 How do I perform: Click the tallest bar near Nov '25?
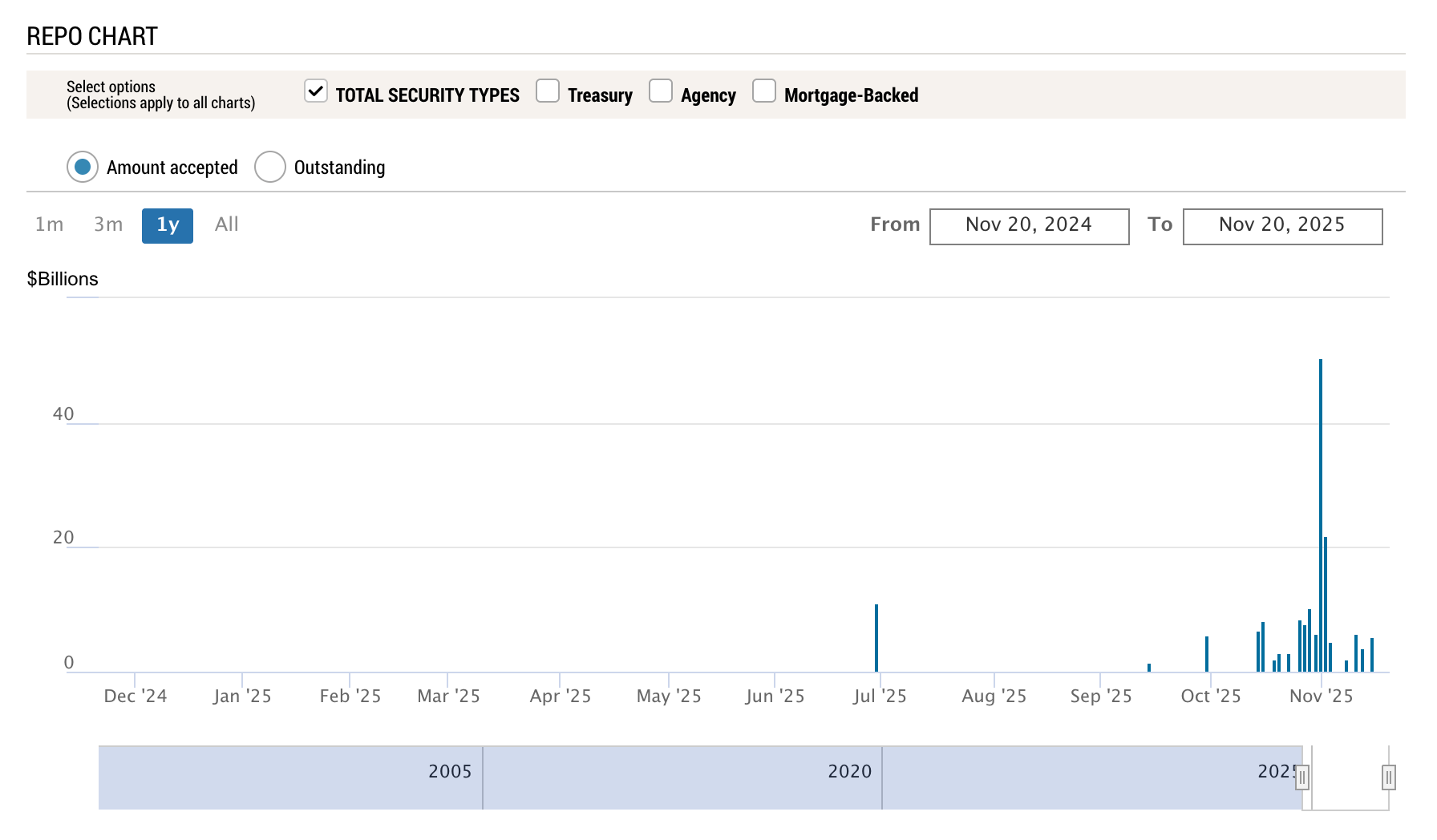pyautogui.click(x=1321, y=515)
